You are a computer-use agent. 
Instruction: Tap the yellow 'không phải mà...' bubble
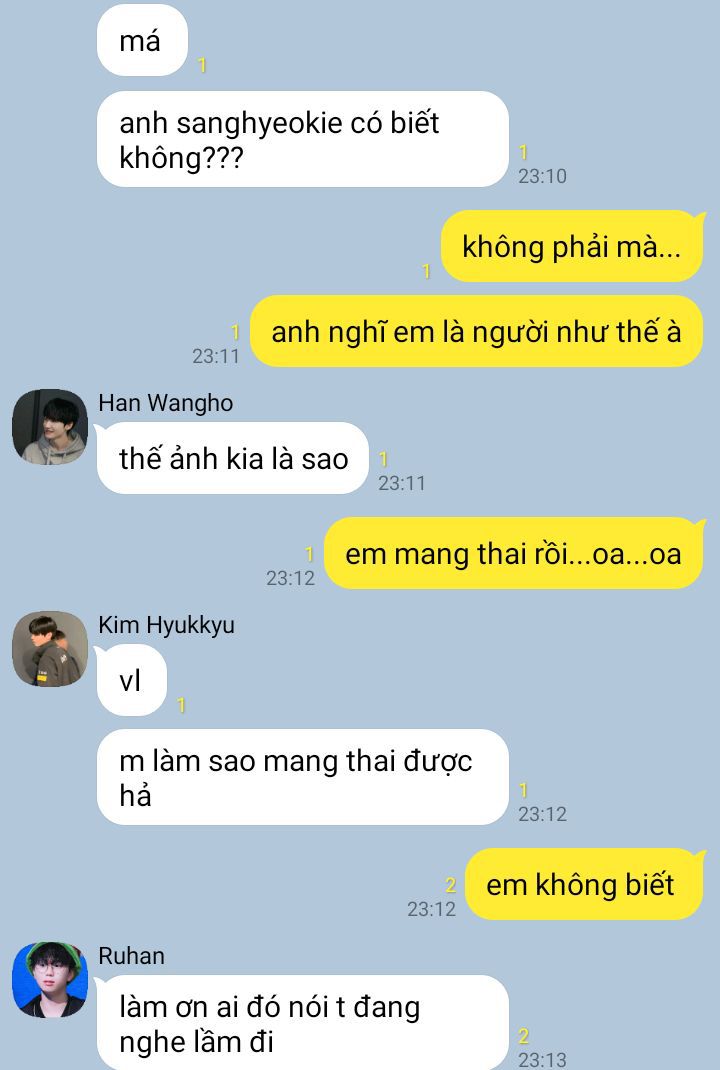point(572,246)
